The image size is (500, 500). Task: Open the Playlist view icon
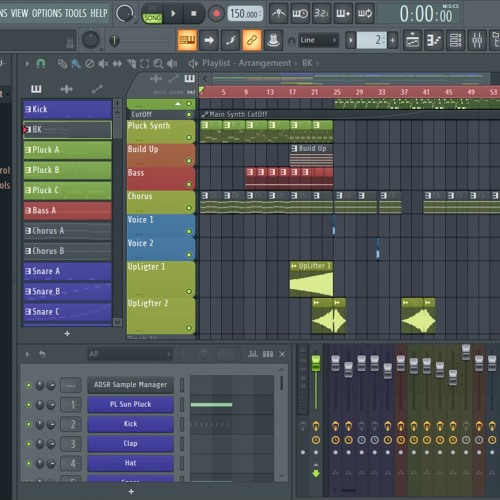[413, 40]
